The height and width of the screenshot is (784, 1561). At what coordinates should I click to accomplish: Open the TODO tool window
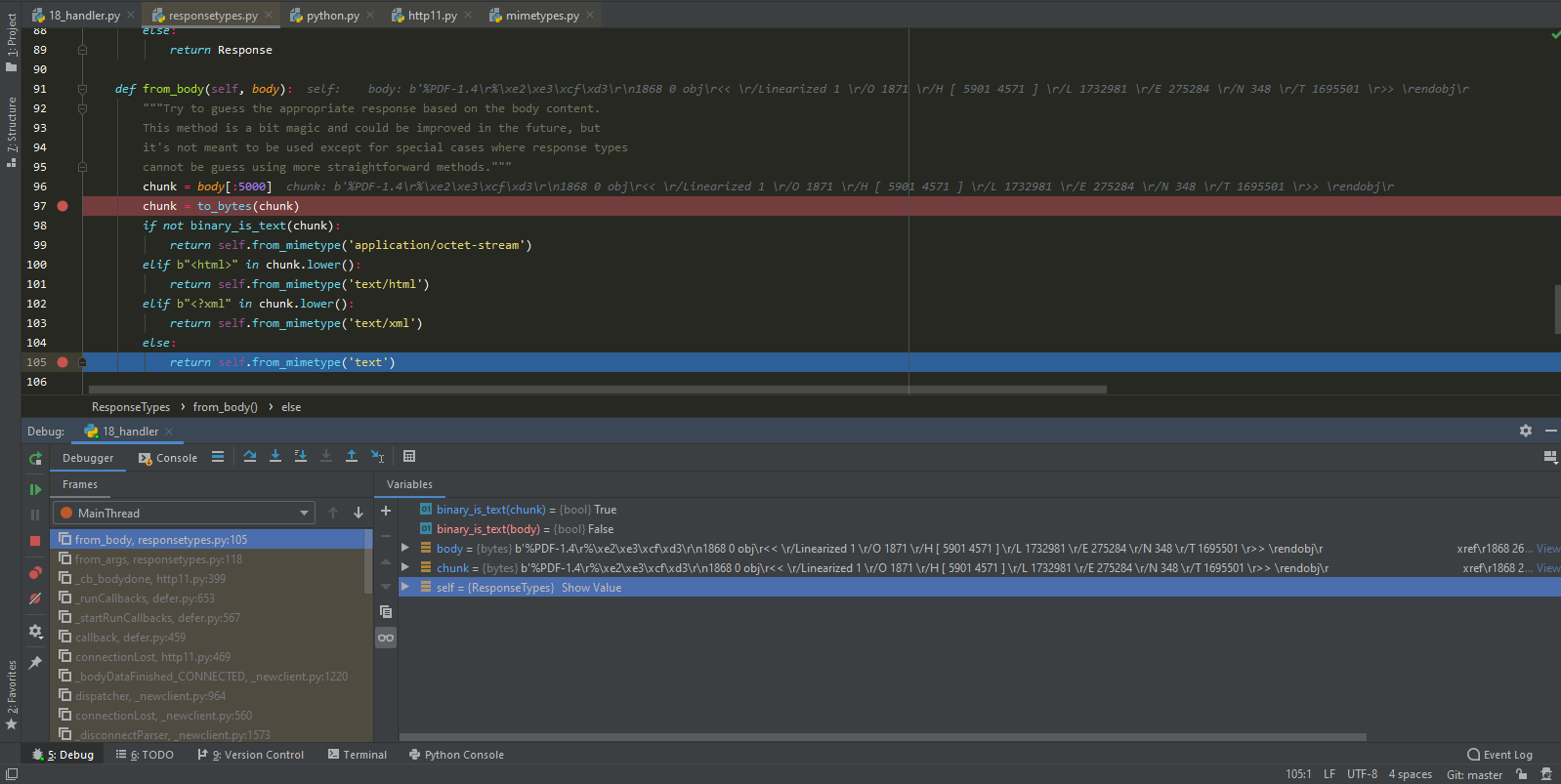point(145,755)
